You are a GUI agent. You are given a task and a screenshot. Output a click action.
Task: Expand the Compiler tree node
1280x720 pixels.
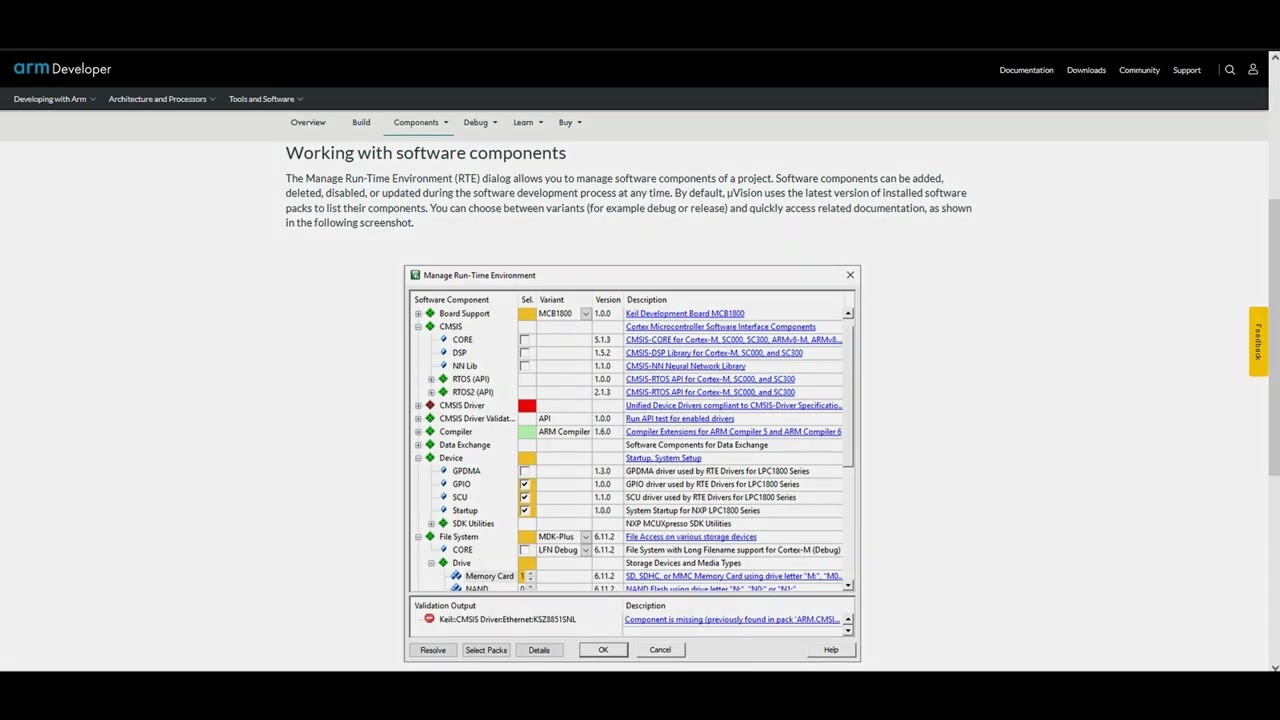418,432
